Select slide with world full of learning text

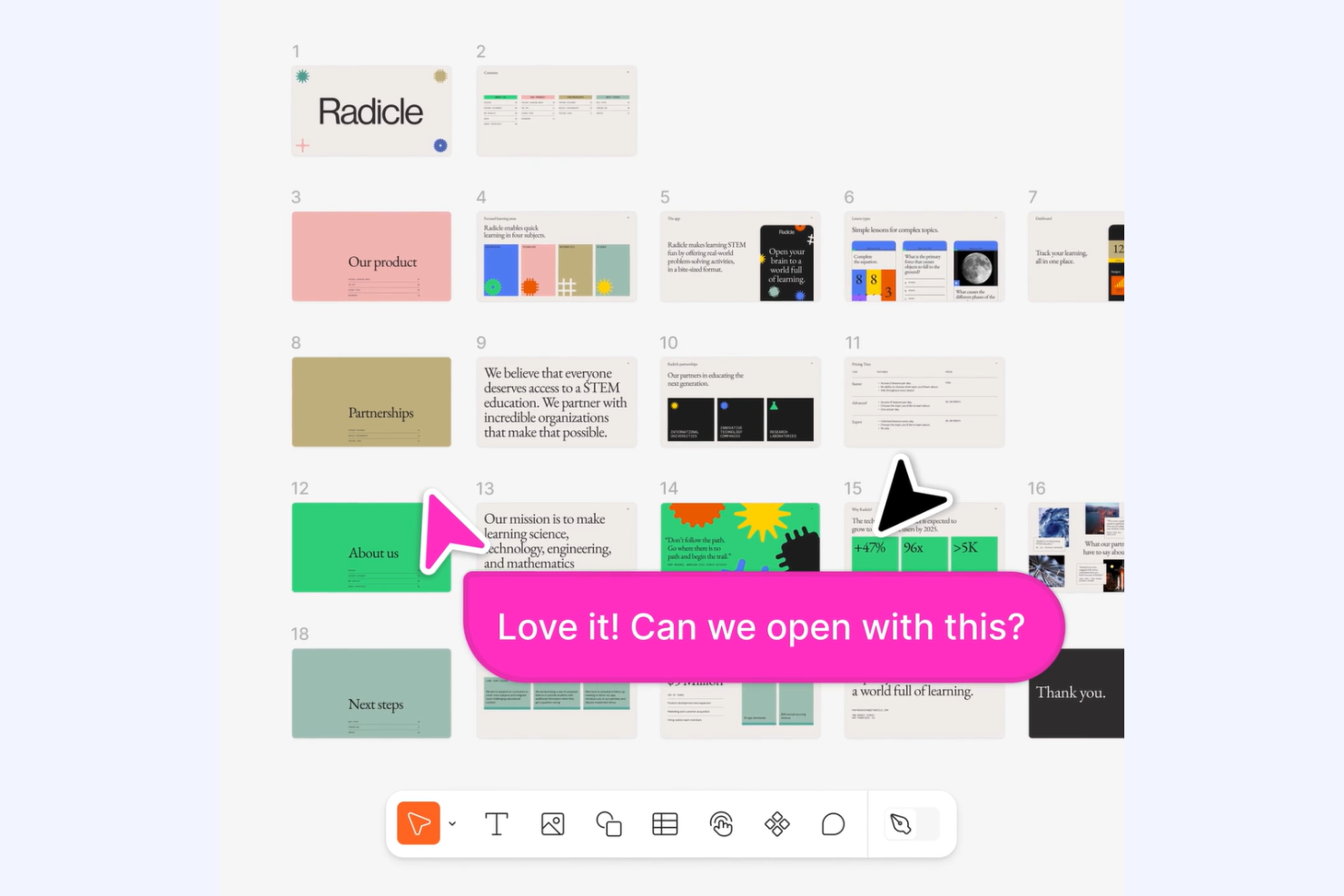(924, 710)
